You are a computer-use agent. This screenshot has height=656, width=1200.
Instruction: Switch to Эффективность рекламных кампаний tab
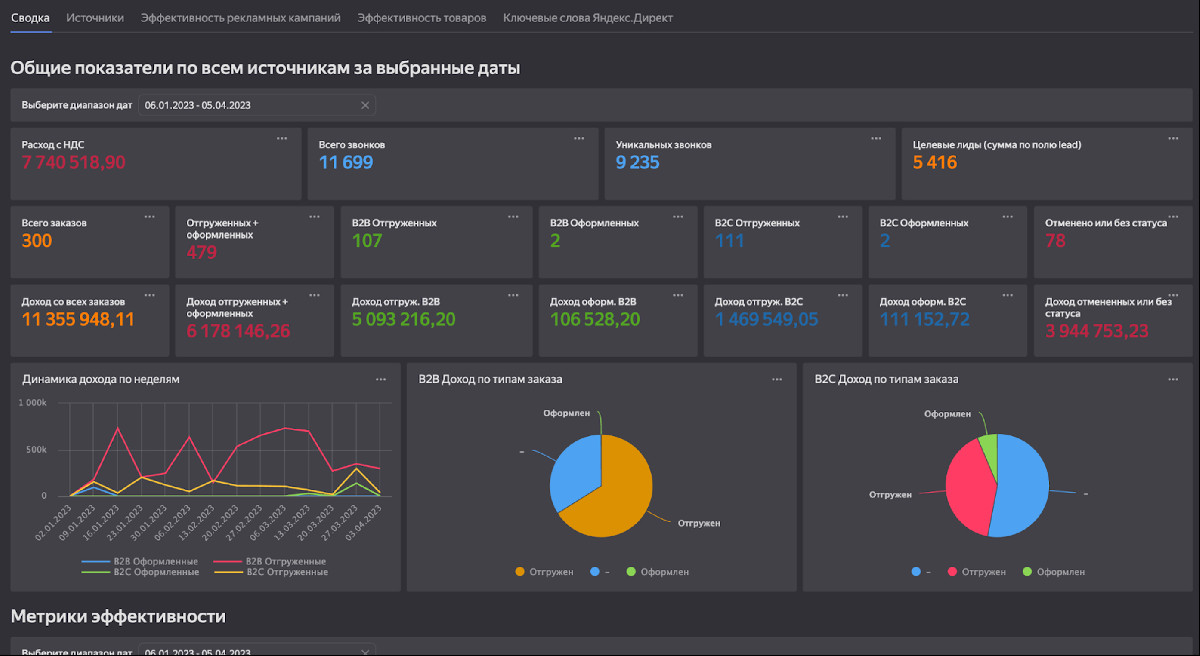tap(241, 18)
